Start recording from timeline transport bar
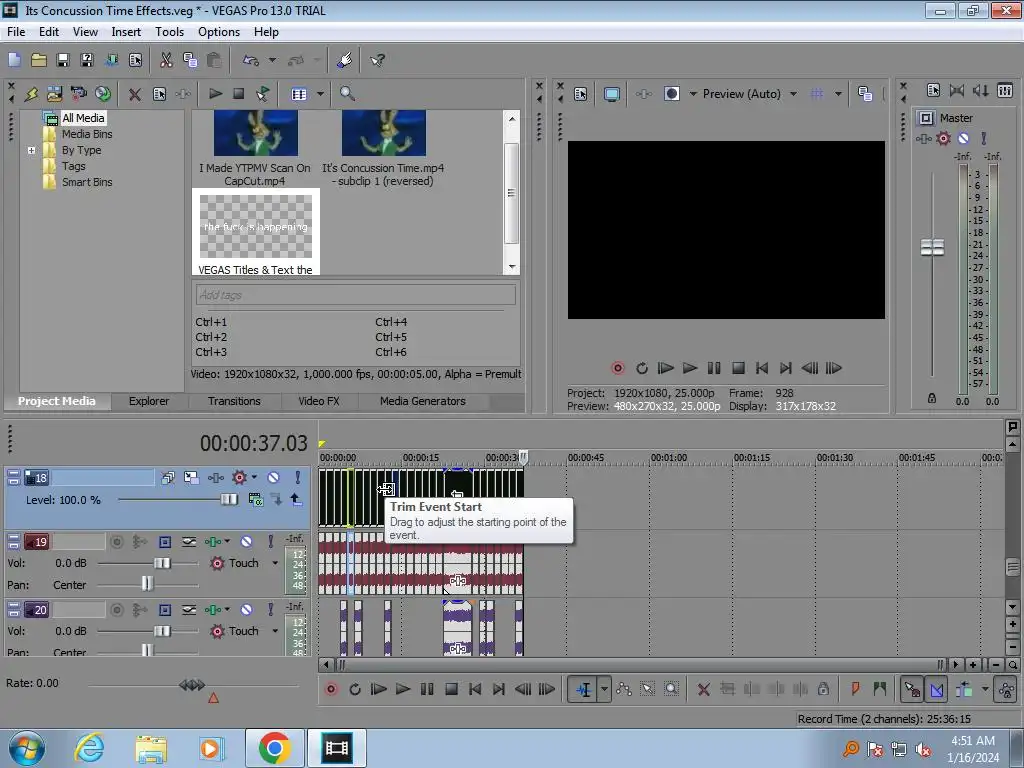 tap(331, 689)
